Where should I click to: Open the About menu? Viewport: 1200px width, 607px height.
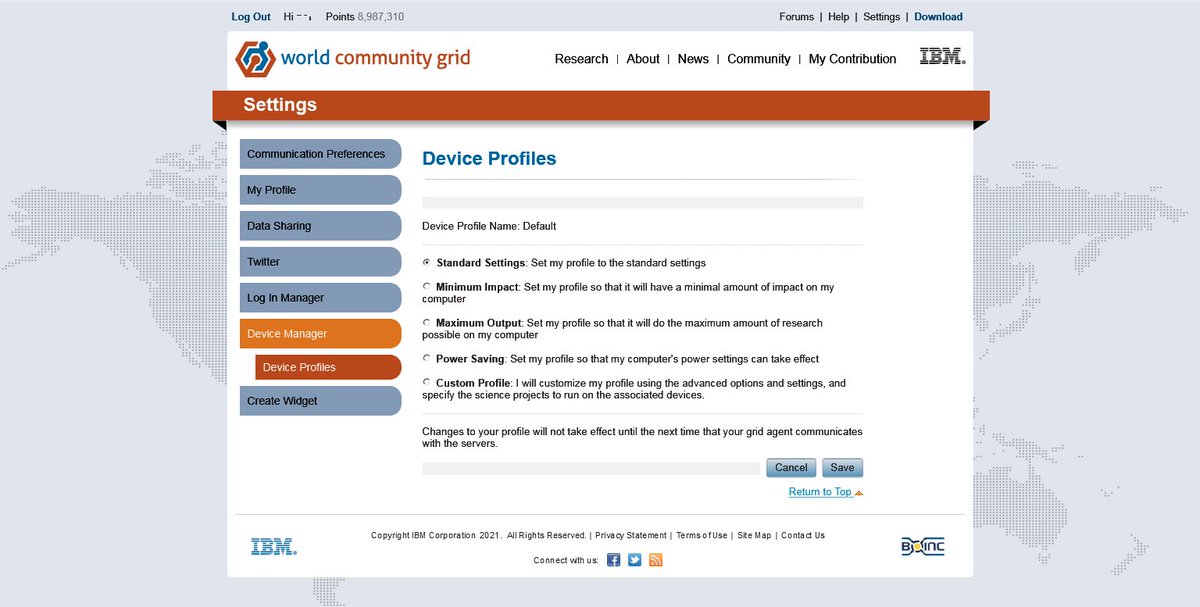coord(643,59)
